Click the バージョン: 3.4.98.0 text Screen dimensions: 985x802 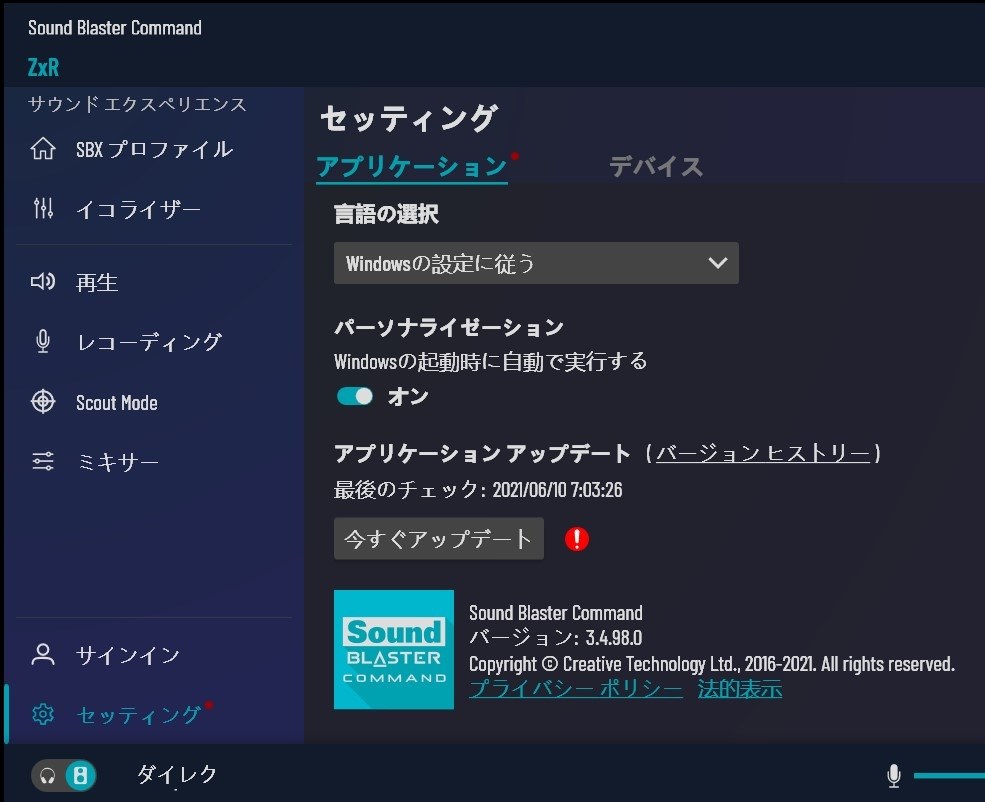(x=555, y=637)
